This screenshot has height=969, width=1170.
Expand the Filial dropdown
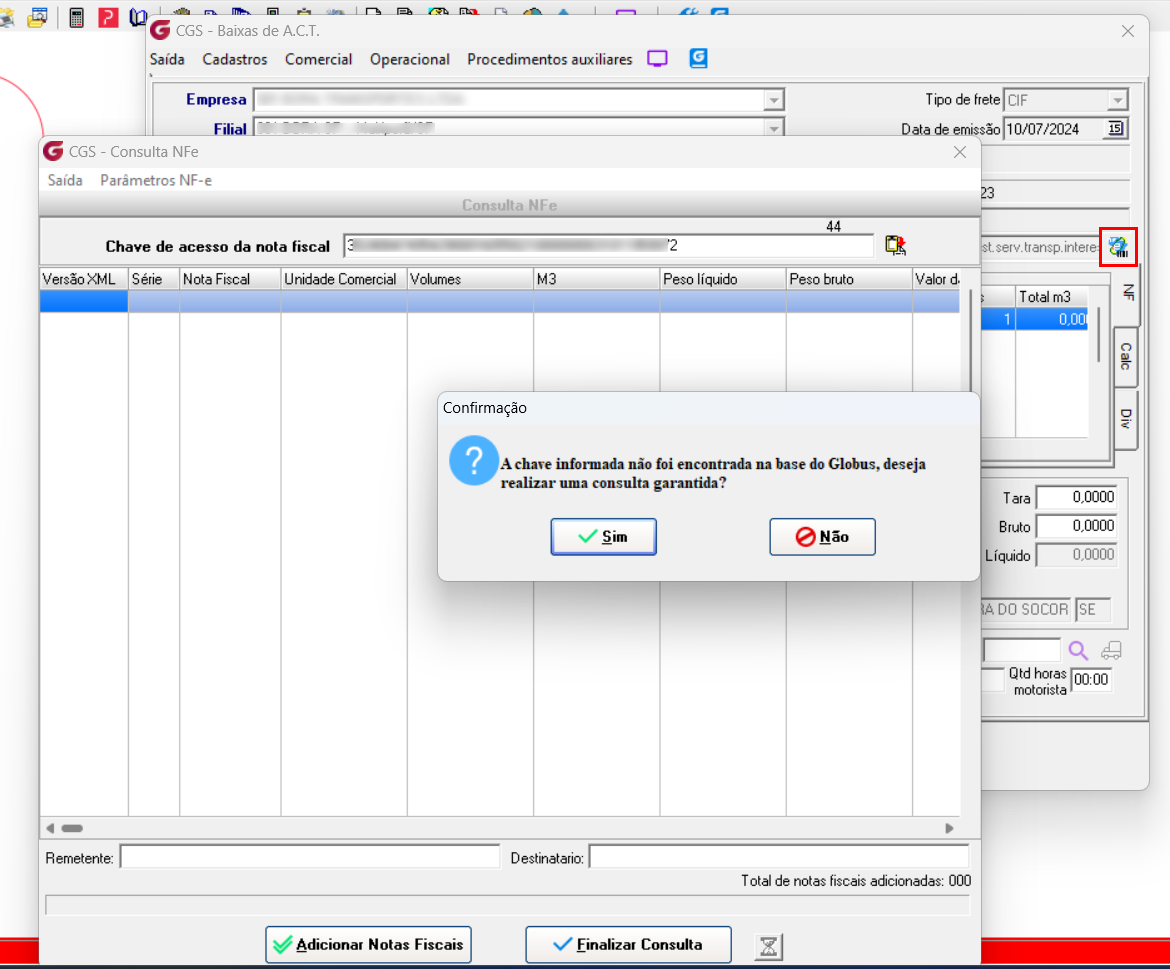coord(774,128)
